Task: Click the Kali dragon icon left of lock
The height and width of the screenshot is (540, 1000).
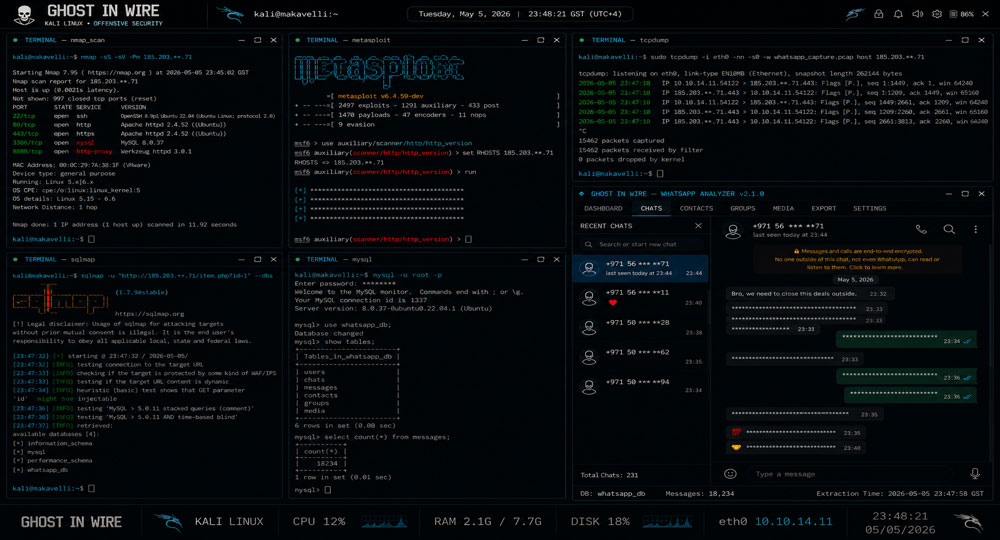Action: tap(855, 13)
